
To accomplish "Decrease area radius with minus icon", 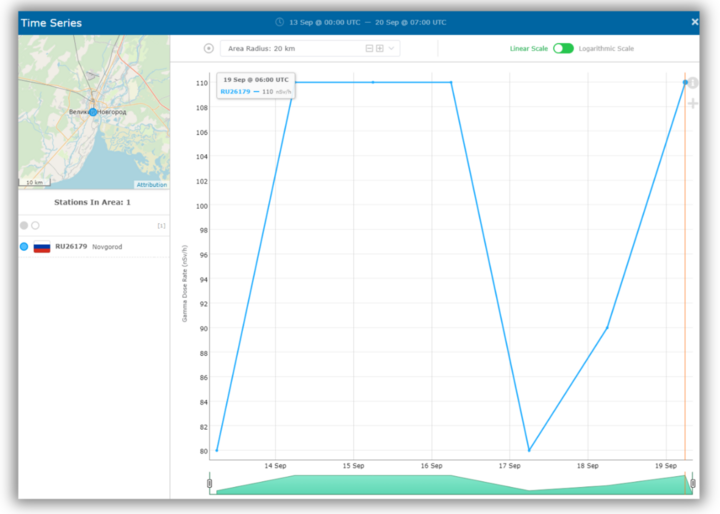I will [369, 48].
